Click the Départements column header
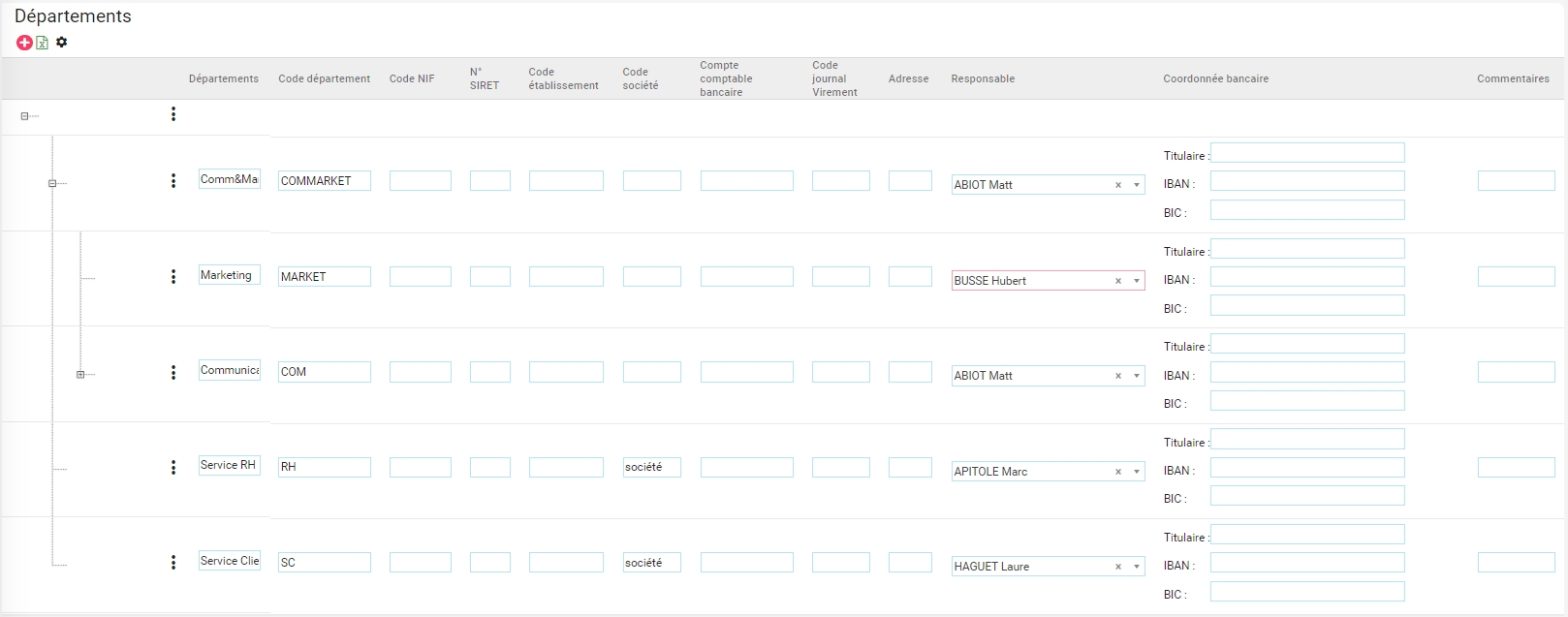The height and width of the screenshot is (617, 1568). (x=224, y=79)
